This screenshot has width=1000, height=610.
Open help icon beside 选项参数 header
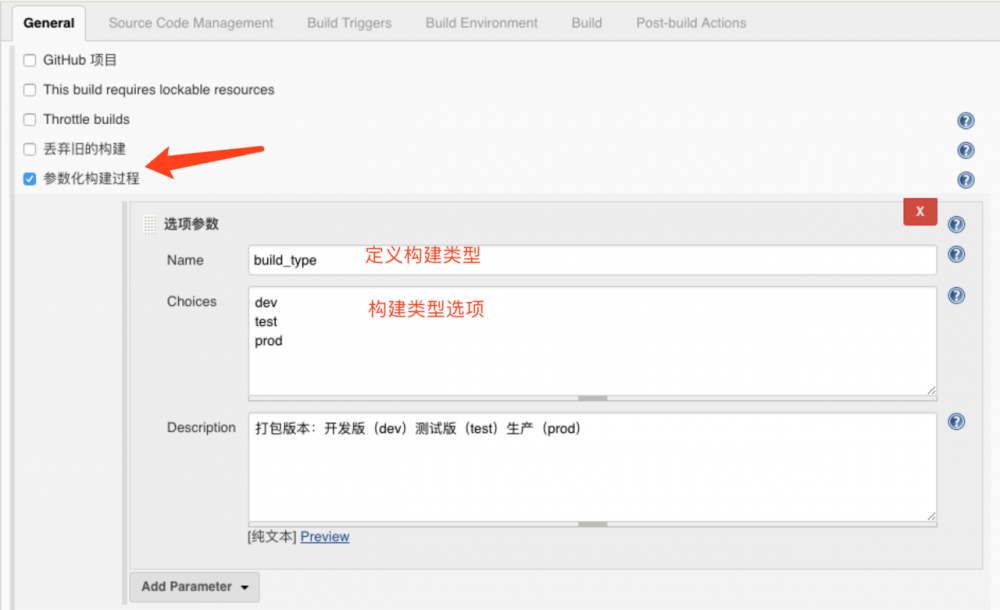956,224
